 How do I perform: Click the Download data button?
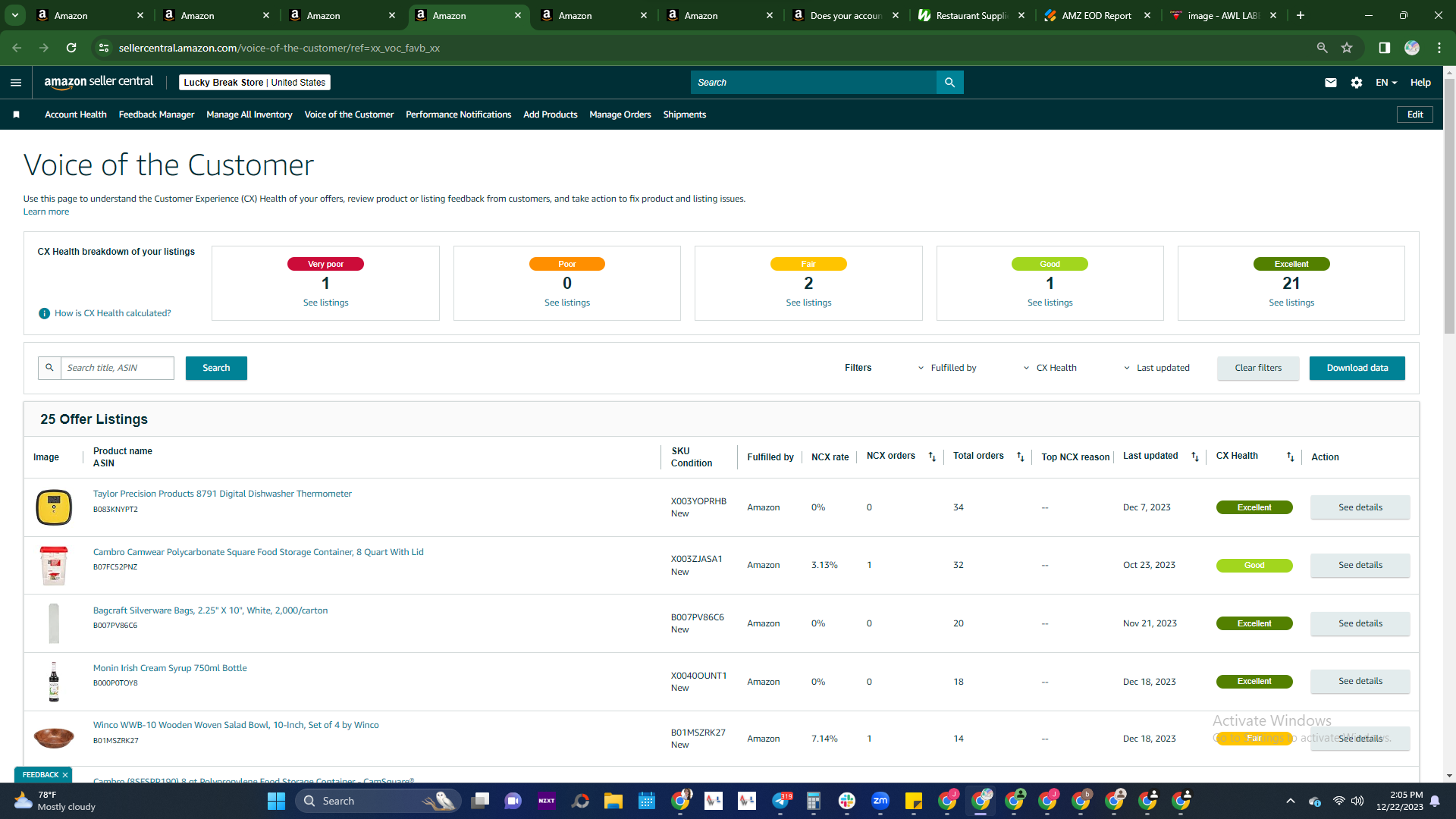pos(1357,368)
